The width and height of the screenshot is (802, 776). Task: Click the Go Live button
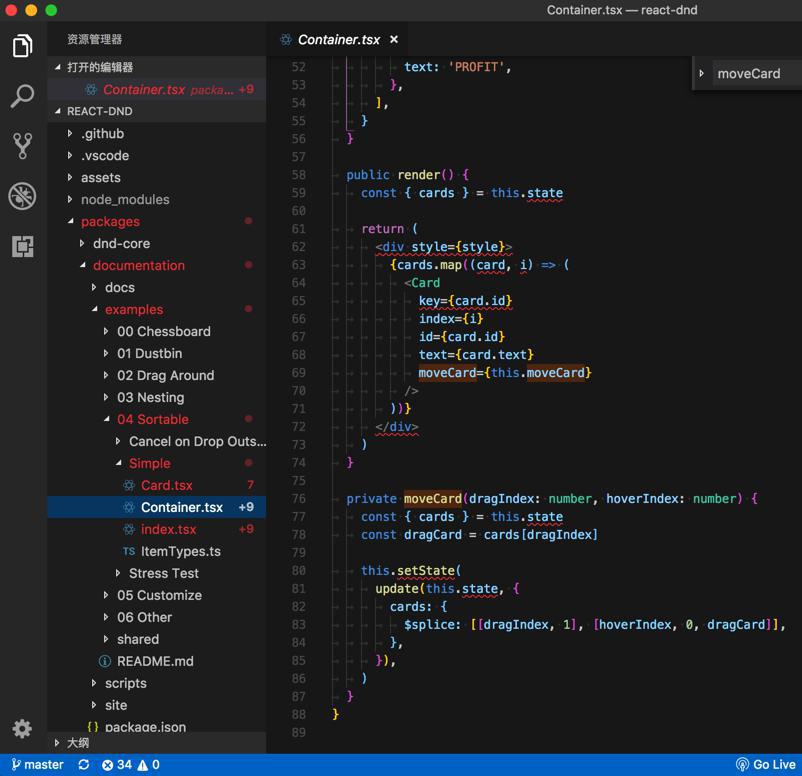tap(766, 765)
